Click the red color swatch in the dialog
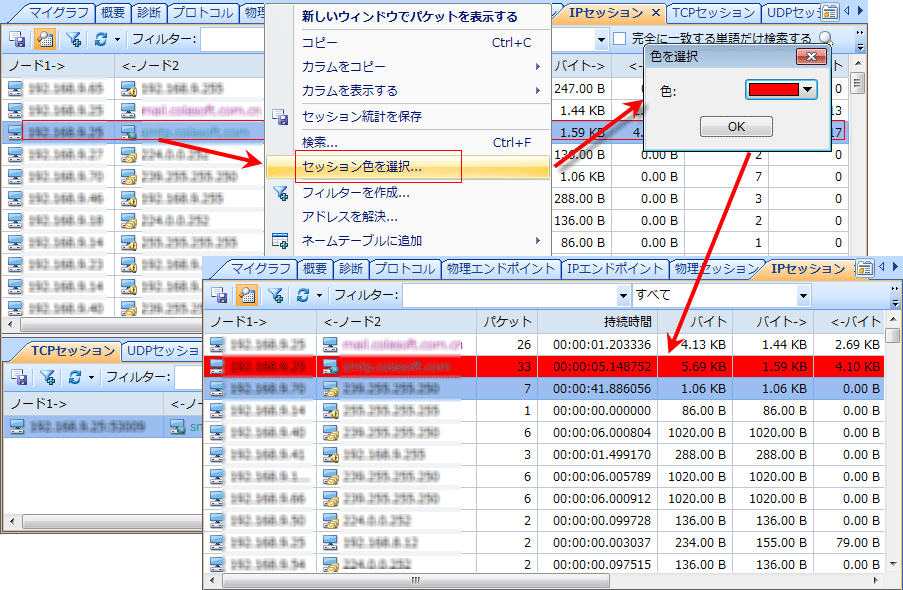The image size is (903, 590). click(x=773, y=90)
